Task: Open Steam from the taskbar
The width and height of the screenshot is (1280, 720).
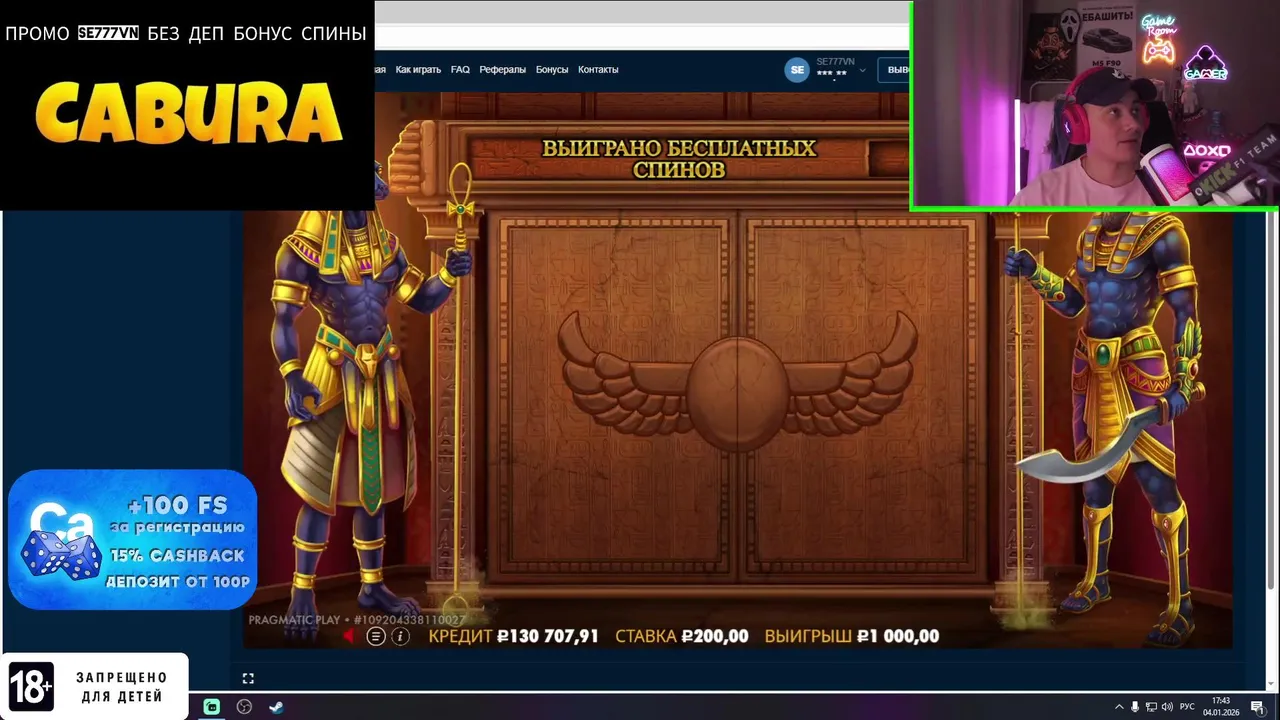Action: click(x=276, y=707)
